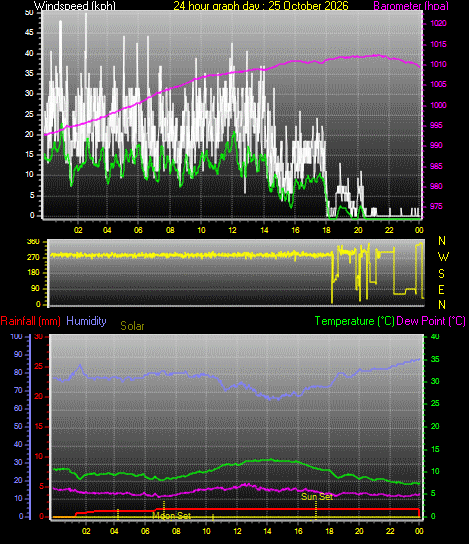The image size is (469, 544).
Task: Click the rainfall axis value 25
Action: [39, 367]
